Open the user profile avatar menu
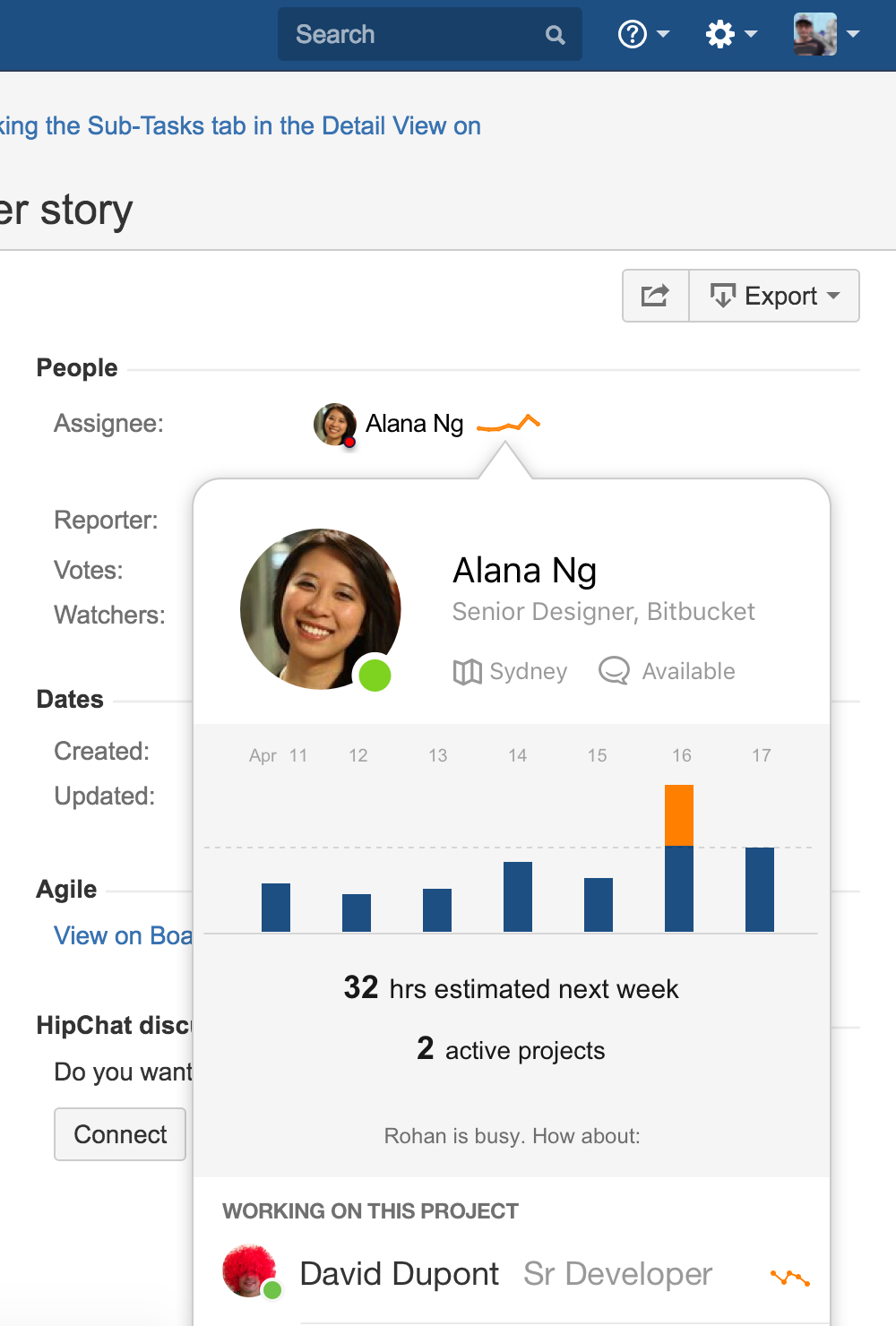 (x=826, y=34)
